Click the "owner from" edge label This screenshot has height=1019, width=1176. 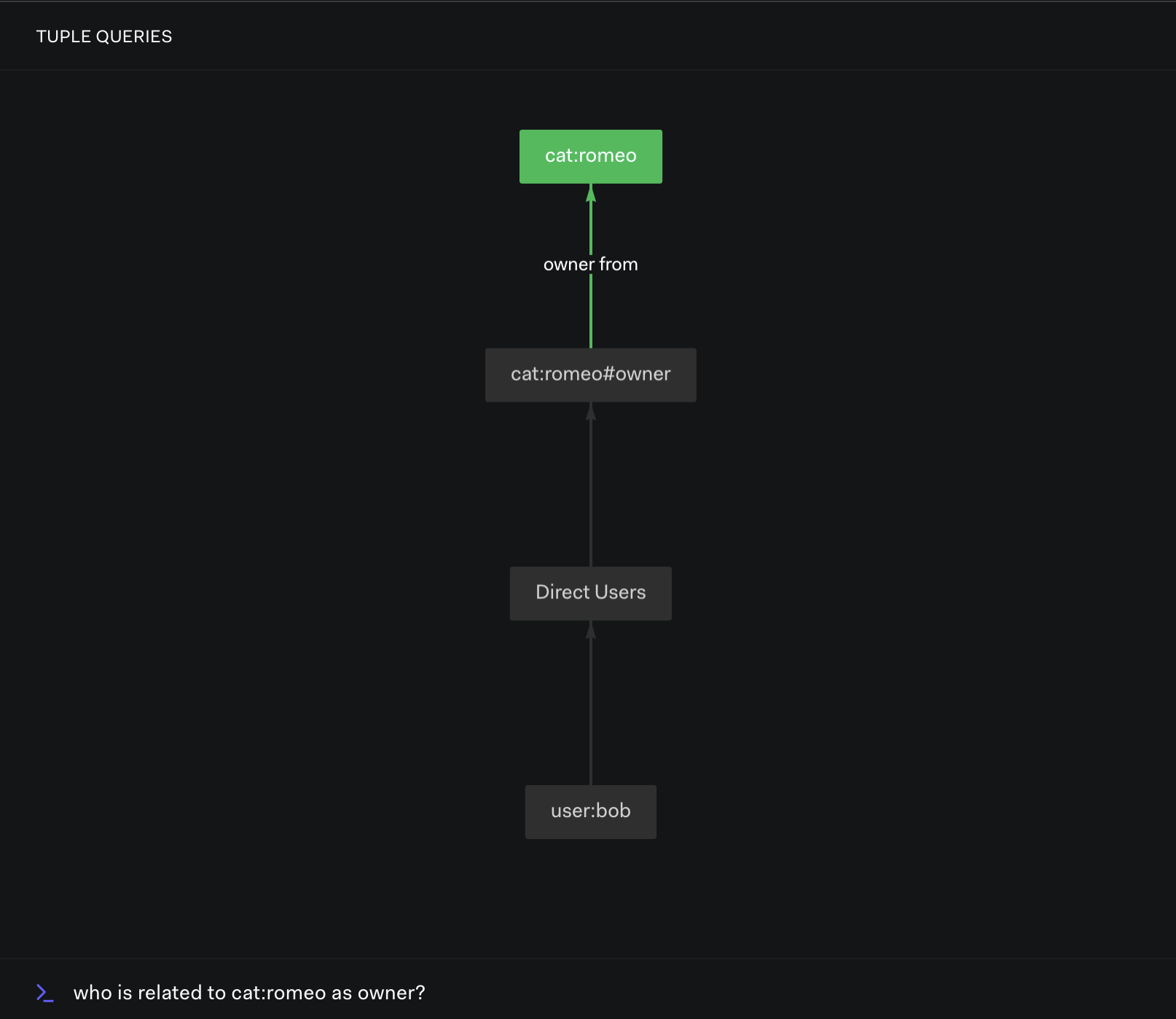click(x=591, y=265)
